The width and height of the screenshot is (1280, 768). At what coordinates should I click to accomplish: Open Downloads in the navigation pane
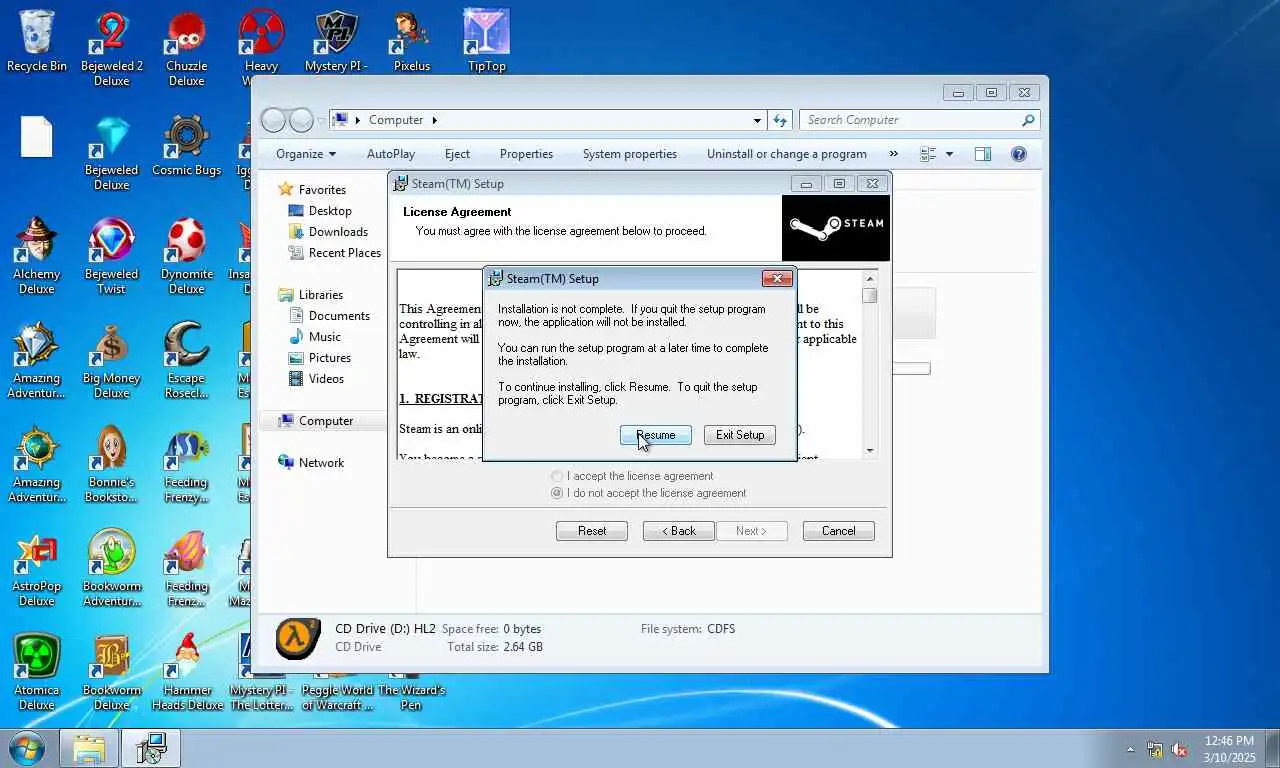(x=328, y=232)
